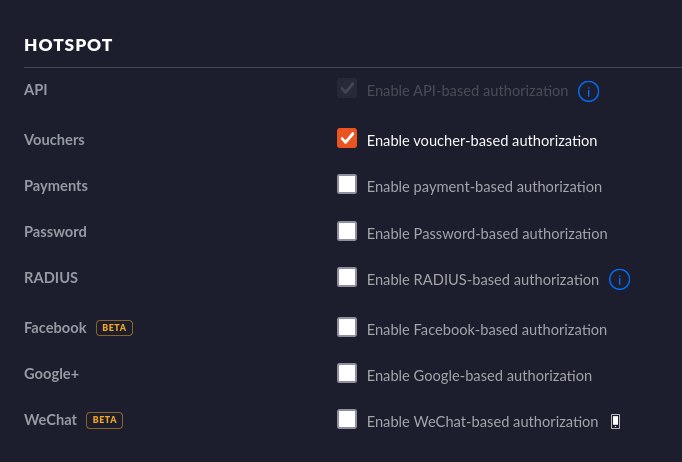Viewport: 682px width, 462px height.
Task: Select the Google-based authorization checkbox
Action: 347,374
